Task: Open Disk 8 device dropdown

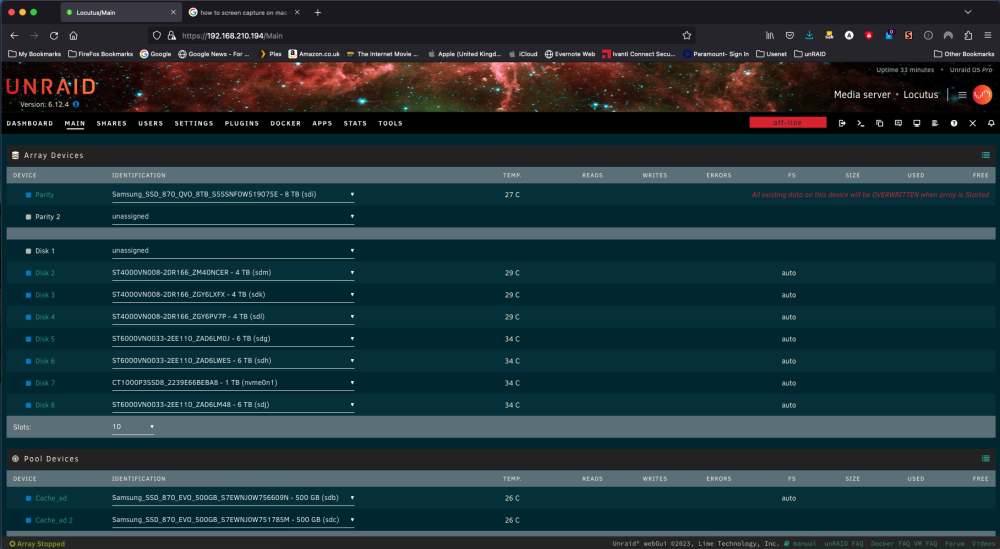Action: 233,405
